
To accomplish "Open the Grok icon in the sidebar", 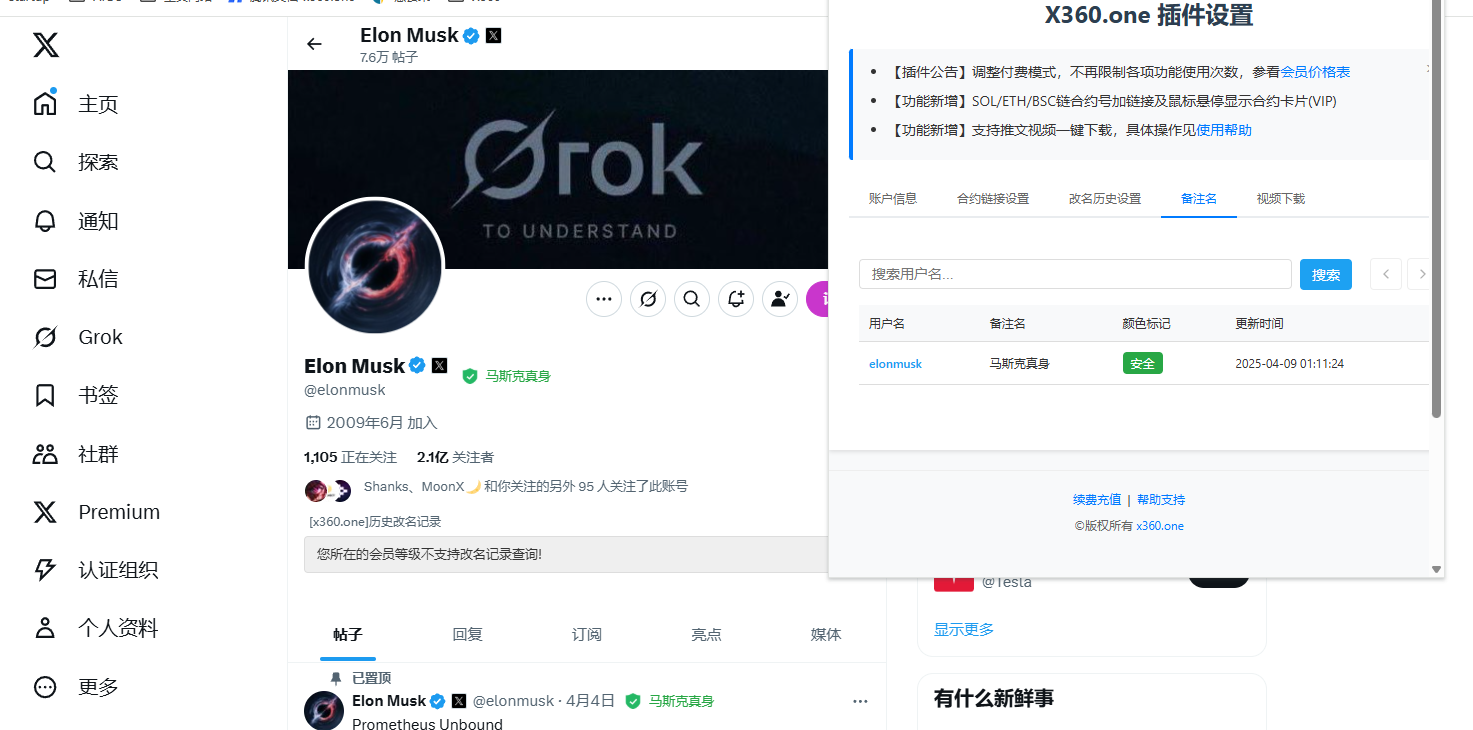I will [x=45, y=337].
